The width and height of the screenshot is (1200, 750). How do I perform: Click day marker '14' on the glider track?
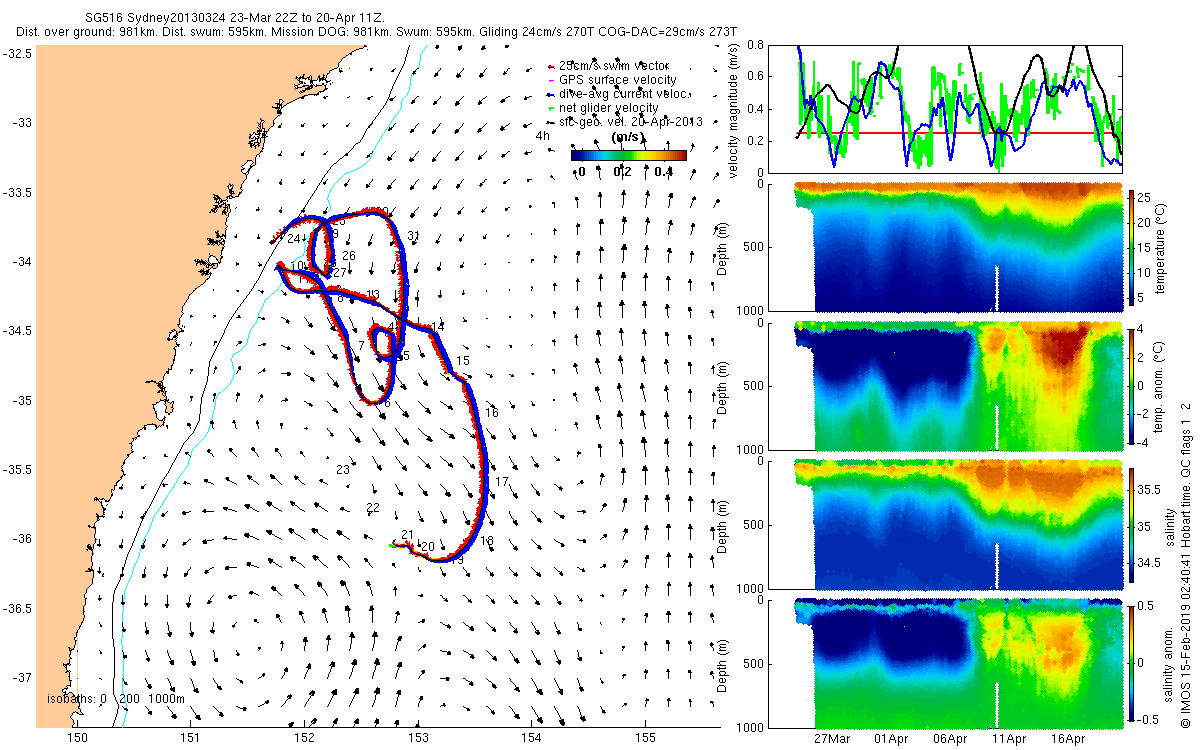(x=438, y=327)
